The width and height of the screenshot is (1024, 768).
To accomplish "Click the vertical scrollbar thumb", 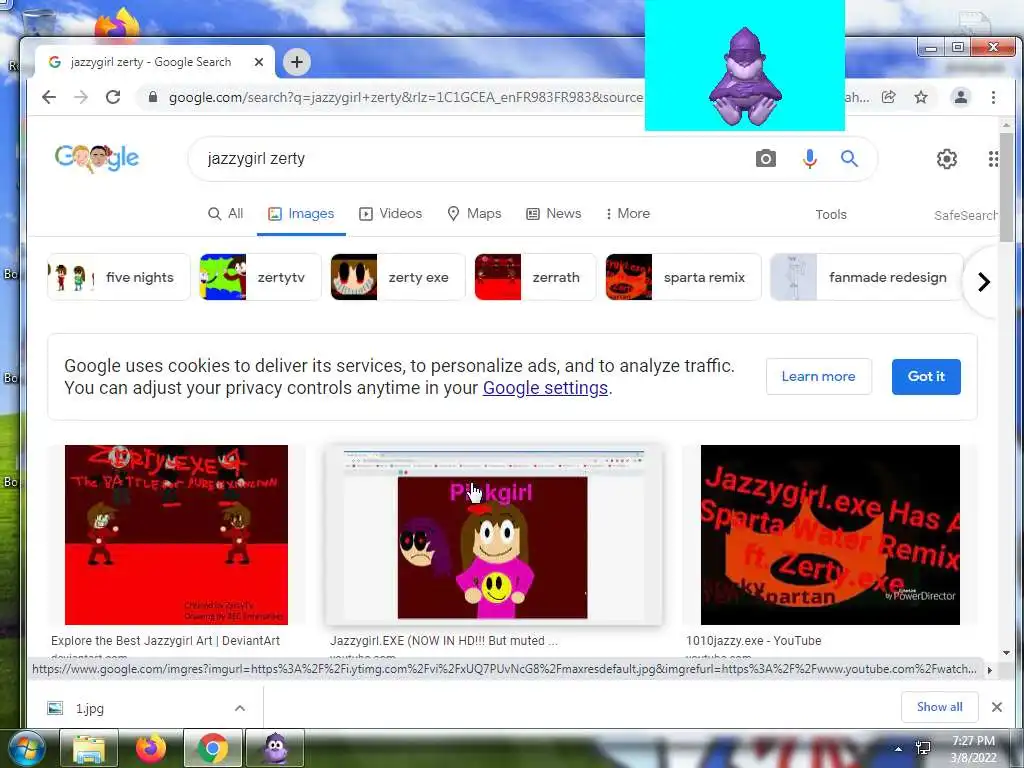I will point(1006,186).
